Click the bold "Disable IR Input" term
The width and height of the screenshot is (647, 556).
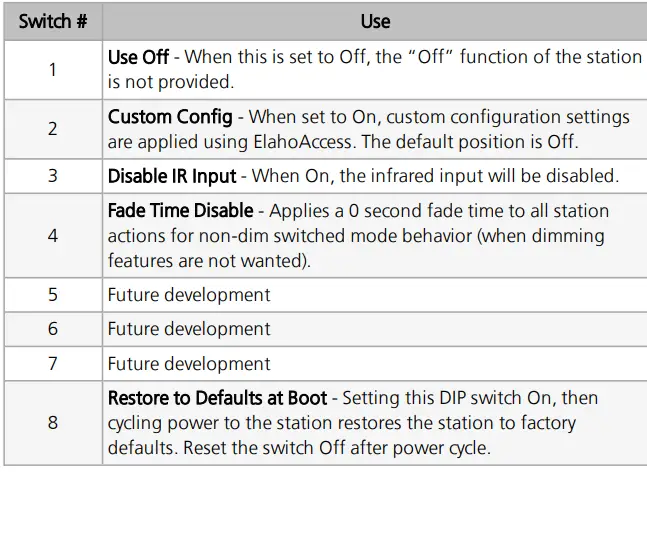[172, 176]
